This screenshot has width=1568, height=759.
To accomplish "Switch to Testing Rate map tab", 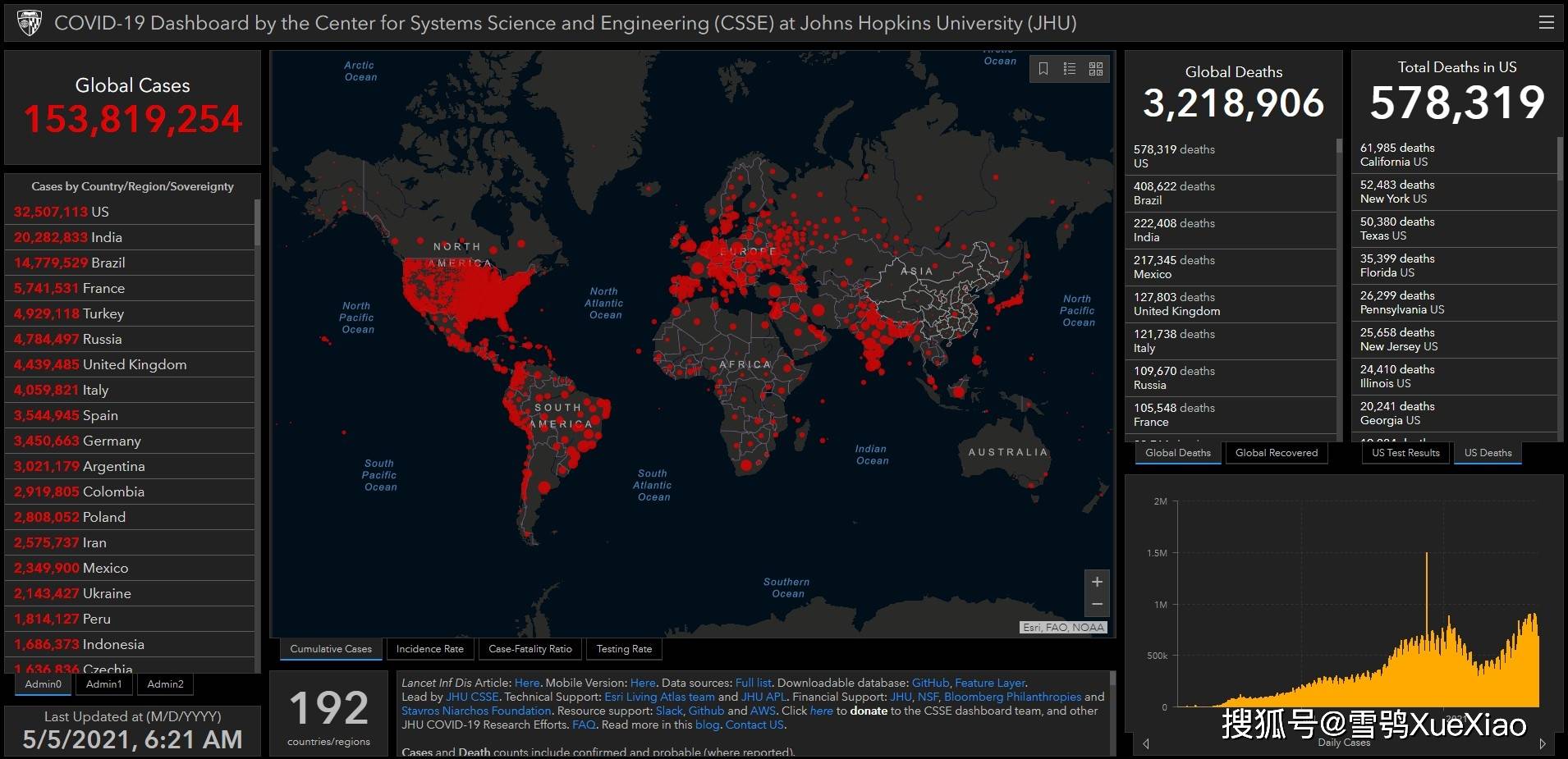I will tap(624, 649).
